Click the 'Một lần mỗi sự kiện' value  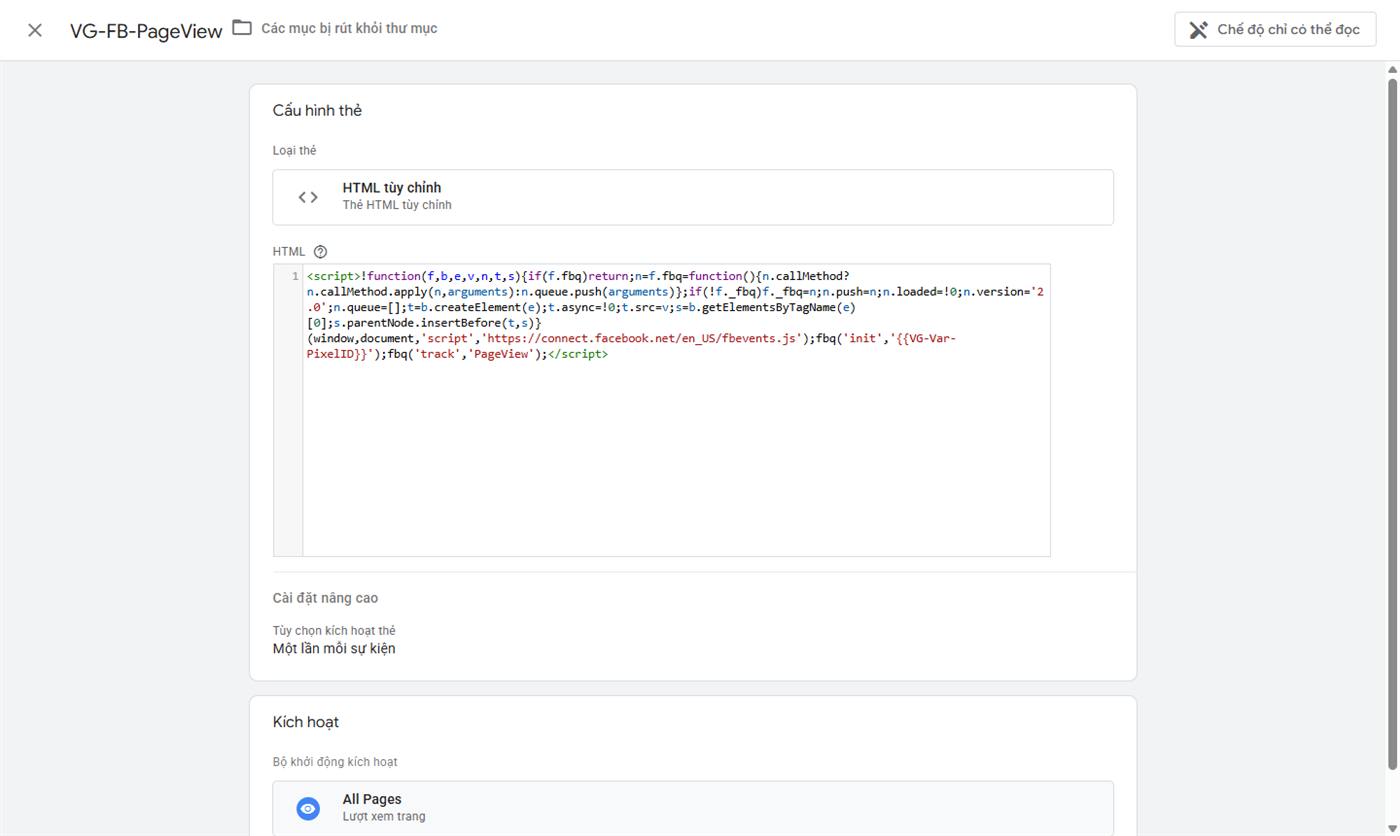[334, 649]
